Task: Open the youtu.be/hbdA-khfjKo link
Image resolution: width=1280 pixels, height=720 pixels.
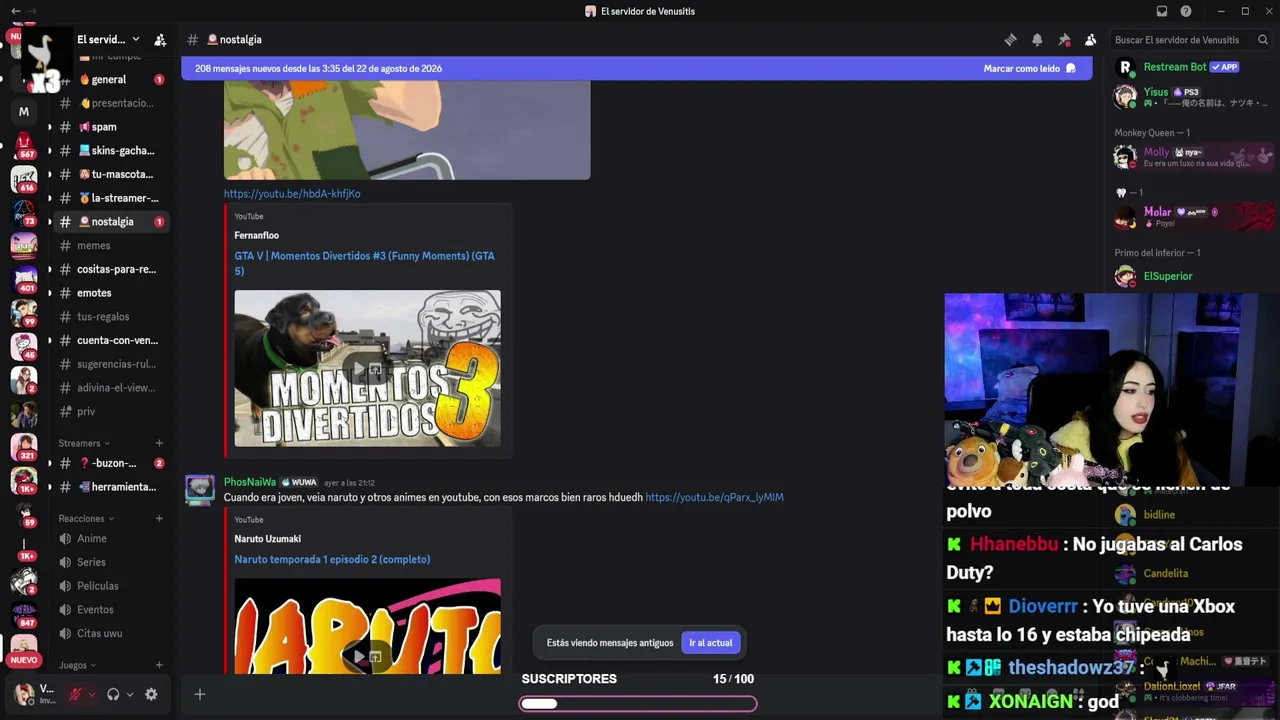Action: click(292, 194)
